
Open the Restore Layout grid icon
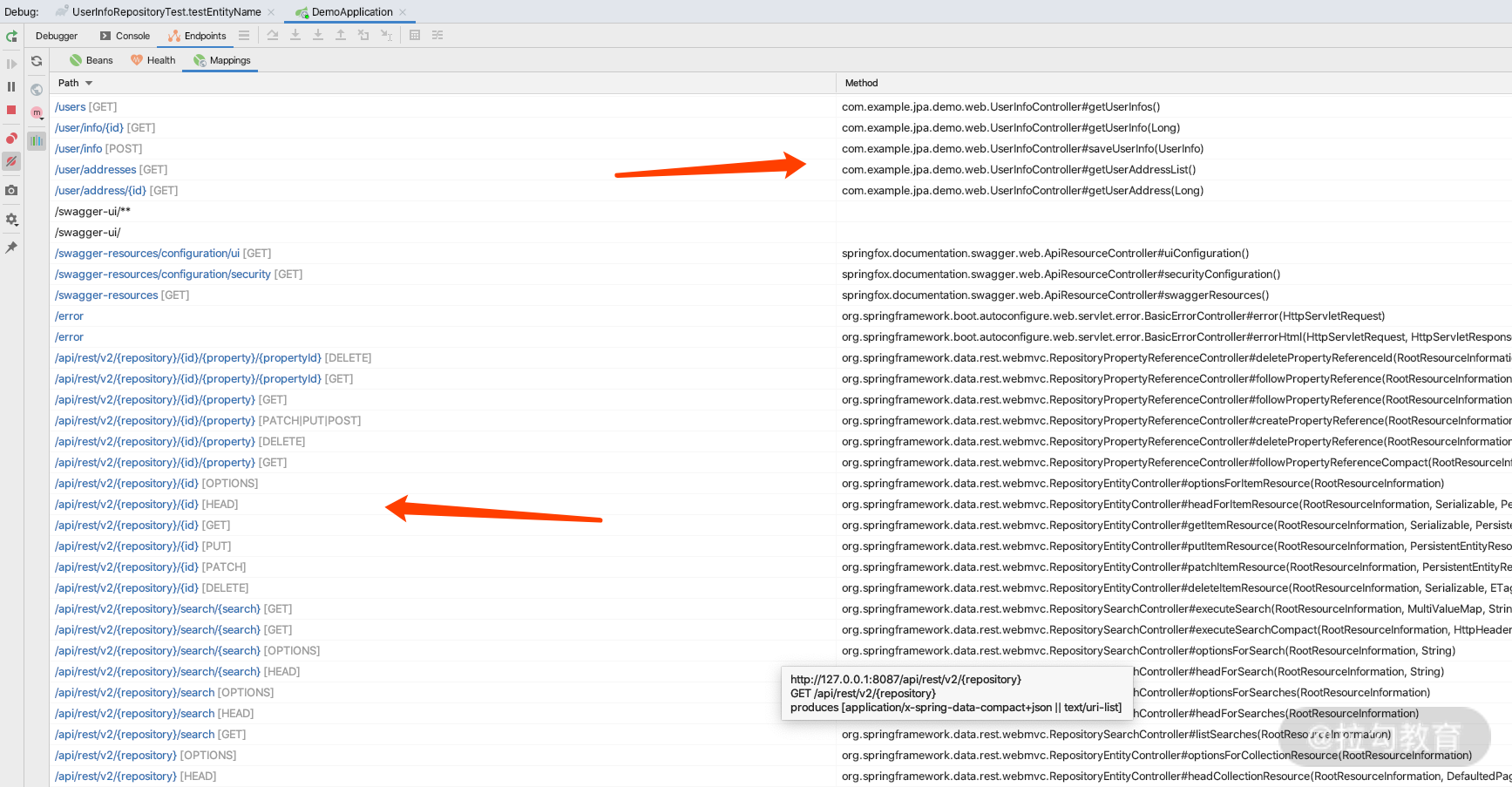[413, 35]
